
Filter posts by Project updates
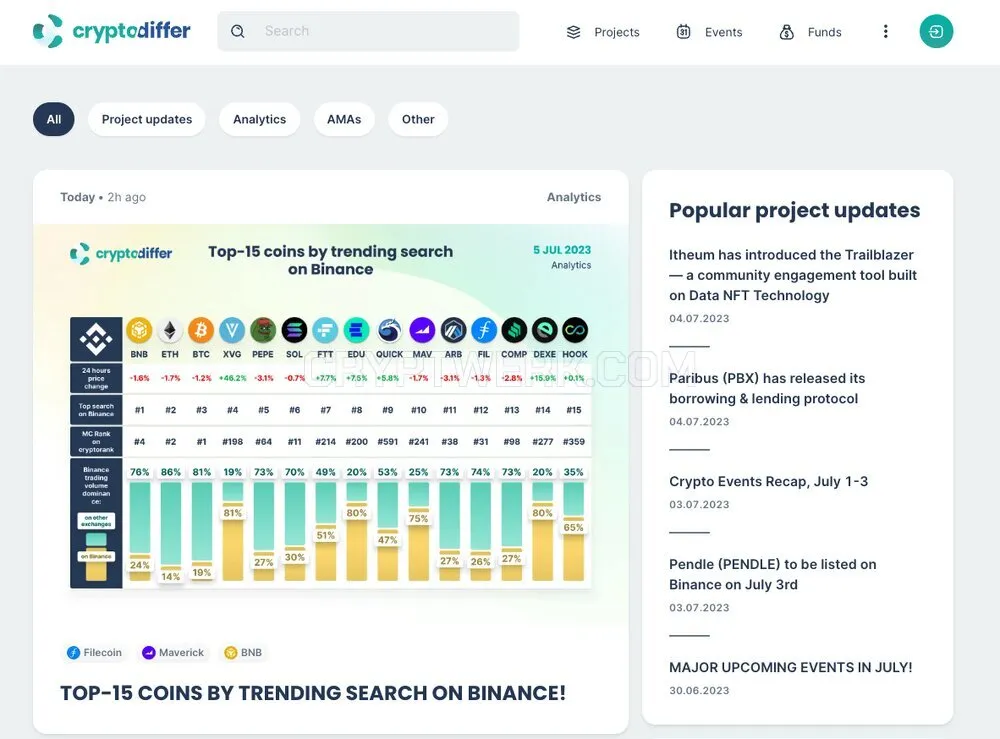[x=147, y=119]
